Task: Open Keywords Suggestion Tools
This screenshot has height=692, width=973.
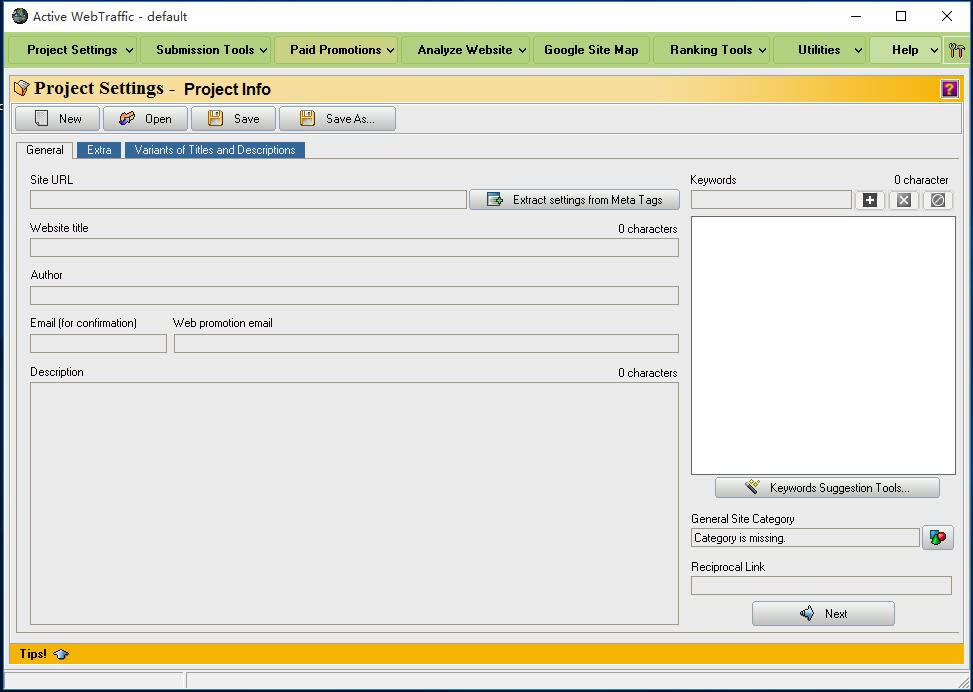Action: (827, 488)
